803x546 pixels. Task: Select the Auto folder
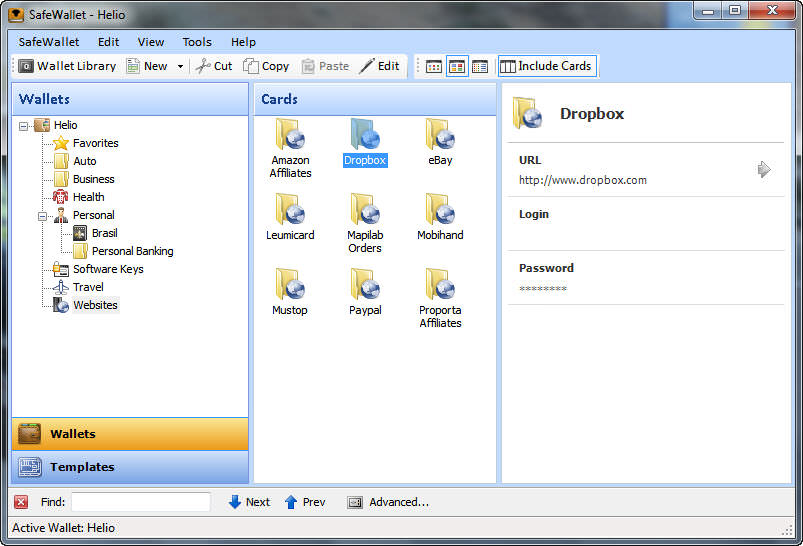coord(75,161)
